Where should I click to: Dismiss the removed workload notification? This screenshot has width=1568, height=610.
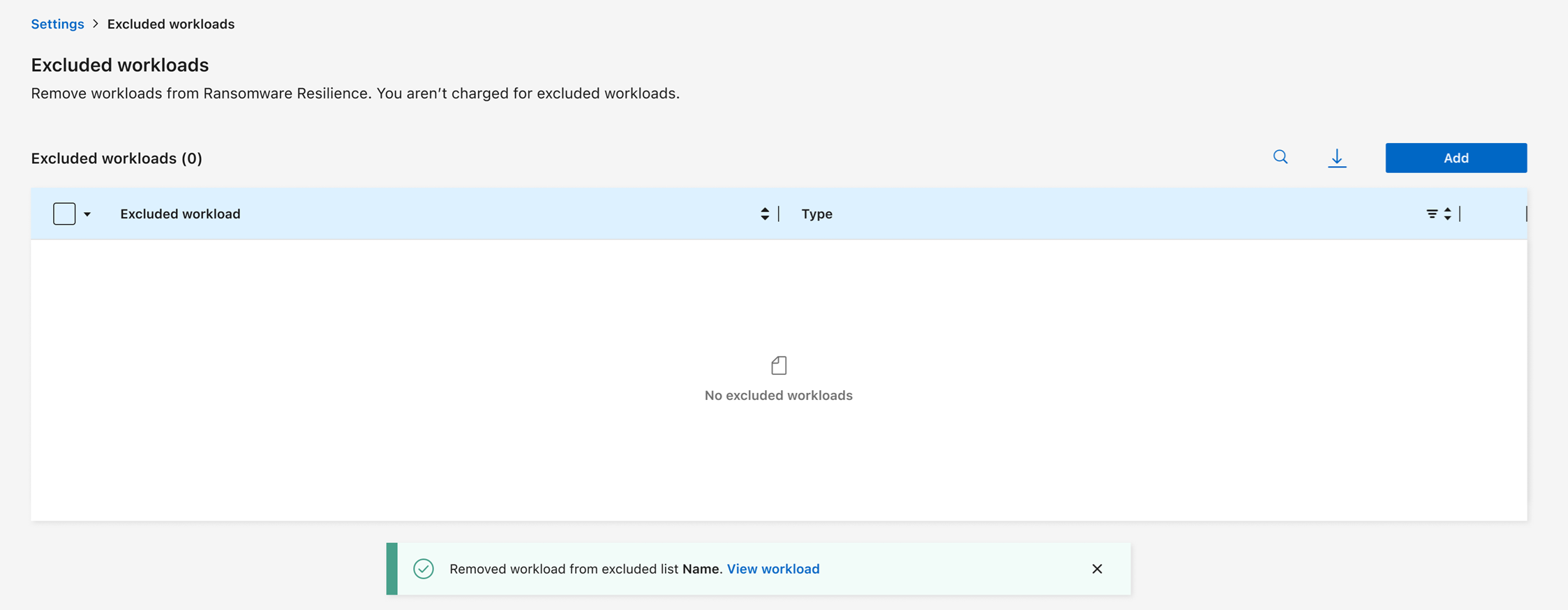click(x=1097, y=569)
